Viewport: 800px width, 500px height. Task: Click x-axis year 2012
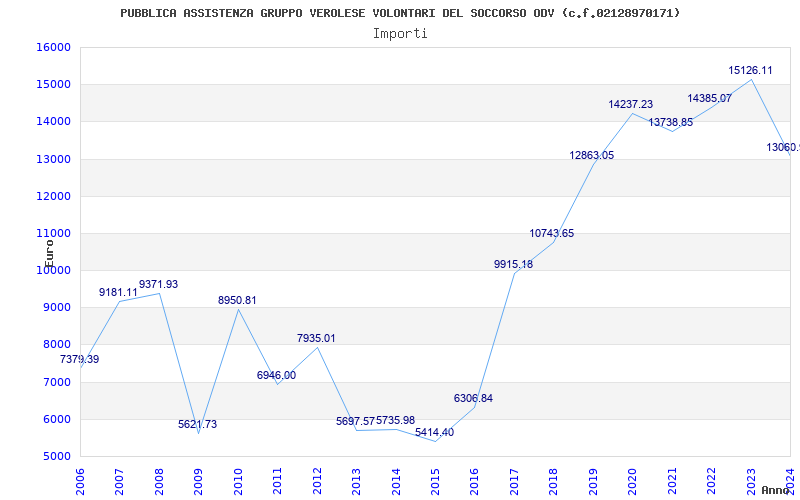pos(317,480)
